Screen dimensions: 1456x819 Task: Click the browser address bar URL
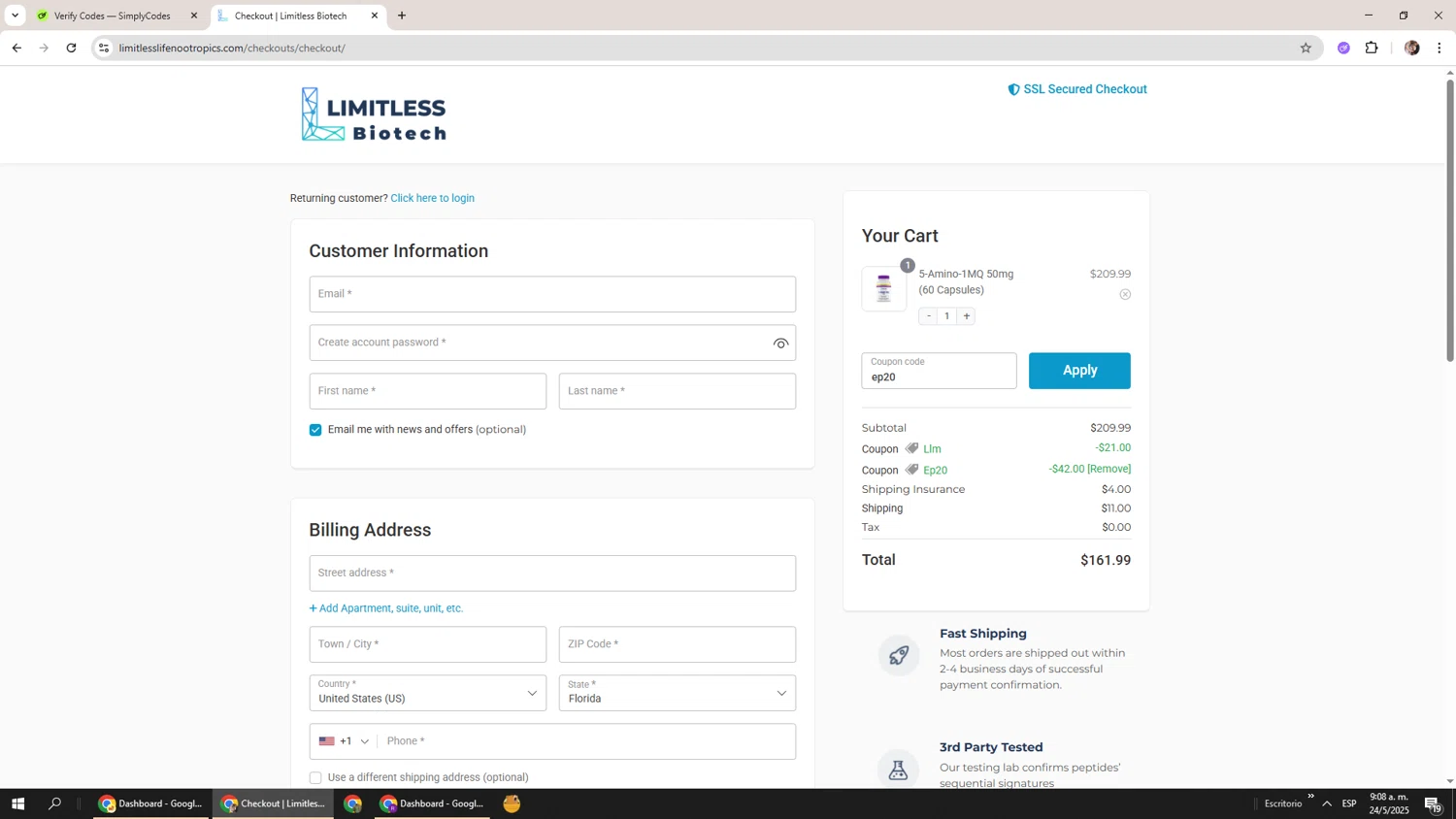point(232,48)
